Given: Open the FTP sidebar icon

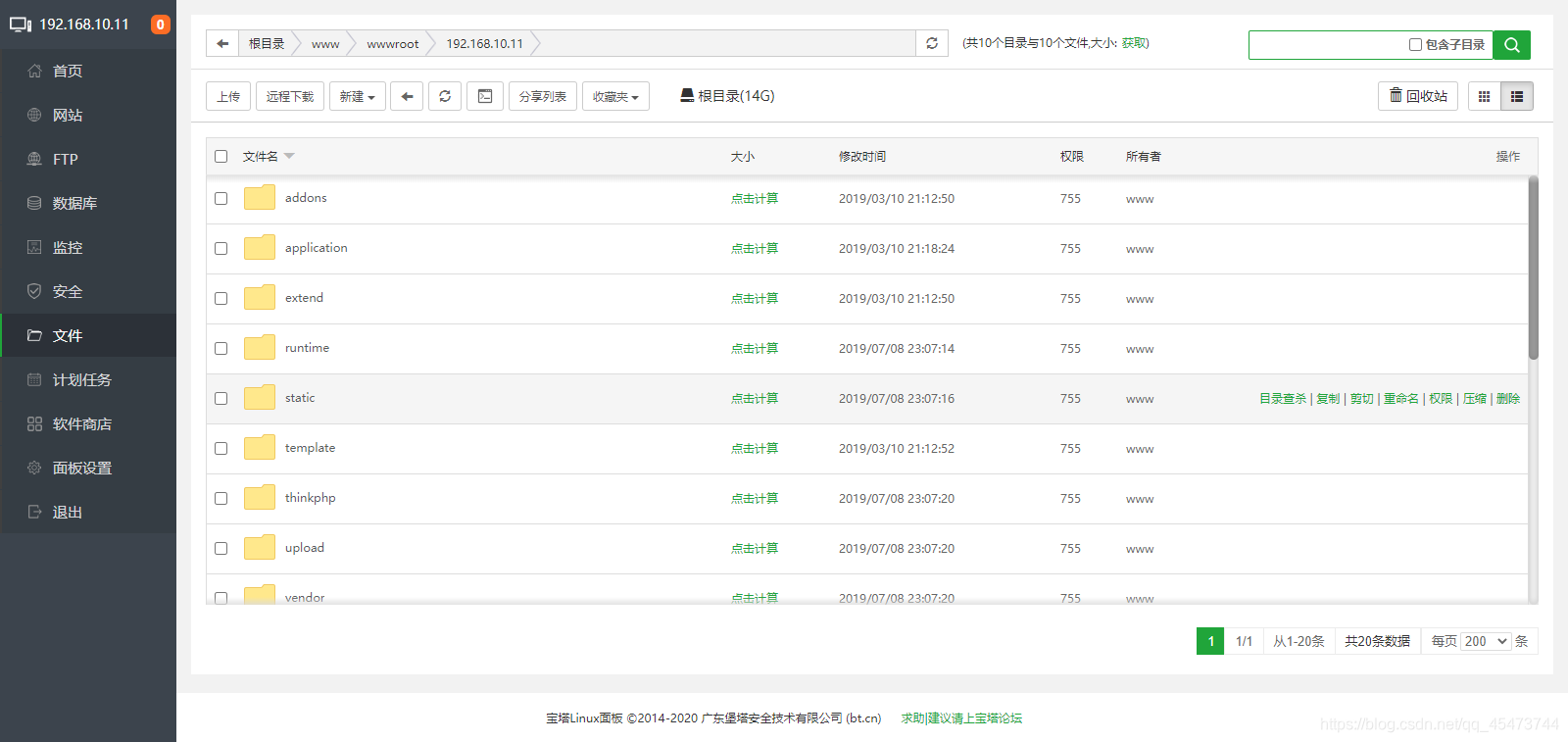Looking at the screenshot, I should coord(34,159).
